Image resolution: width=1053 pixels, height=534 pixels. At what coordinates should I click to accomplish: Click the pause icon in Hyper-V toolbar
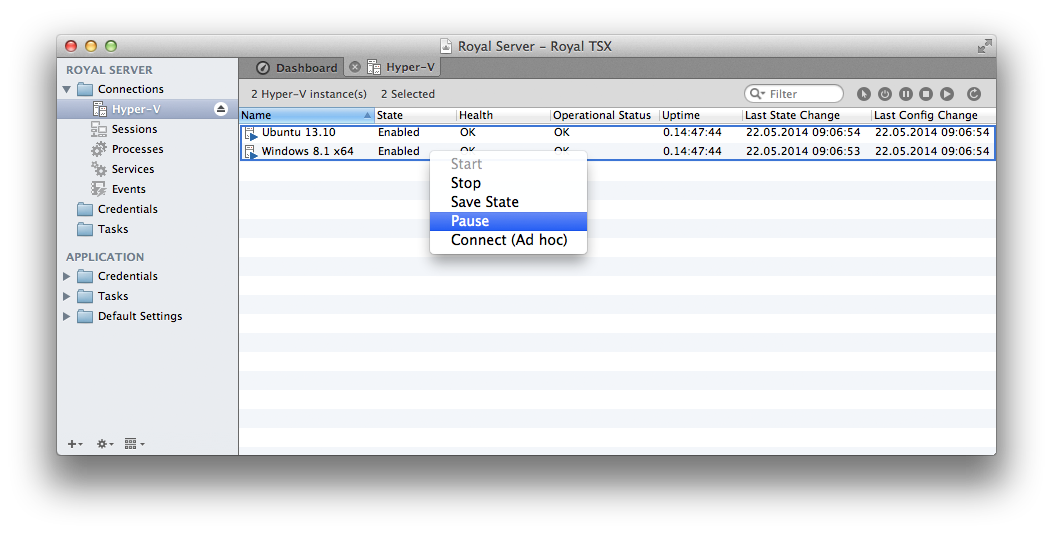coord(905,94)
